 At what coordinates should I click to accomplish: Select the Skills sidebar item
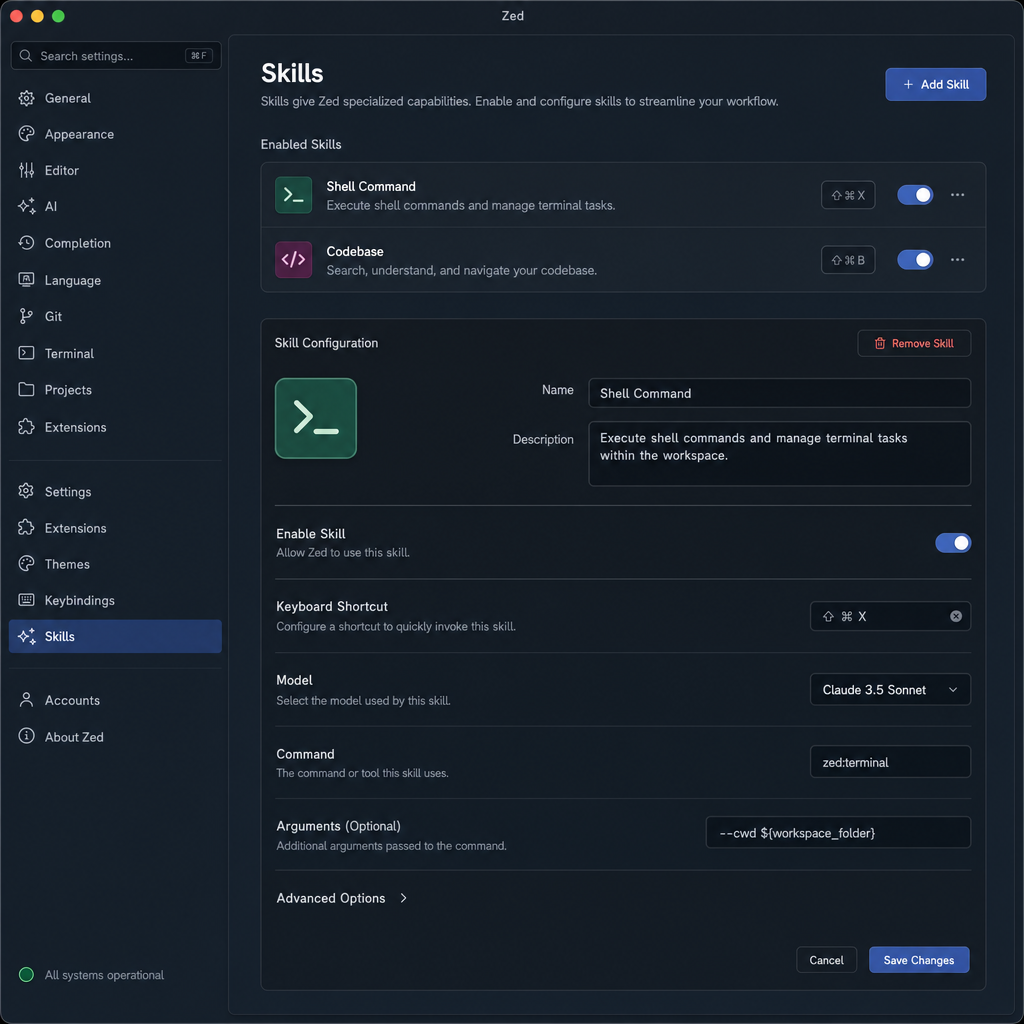click(x=115, y=636)
